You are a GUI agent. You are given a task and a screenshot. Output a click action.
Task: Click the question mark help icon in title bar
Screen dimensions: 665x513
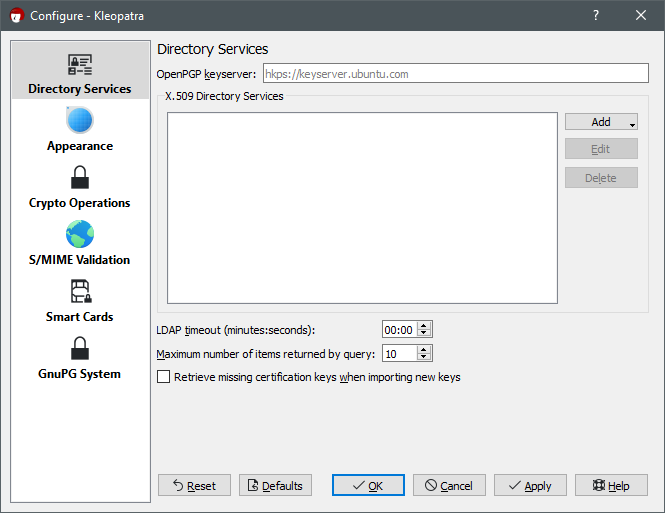coord(596,15)
